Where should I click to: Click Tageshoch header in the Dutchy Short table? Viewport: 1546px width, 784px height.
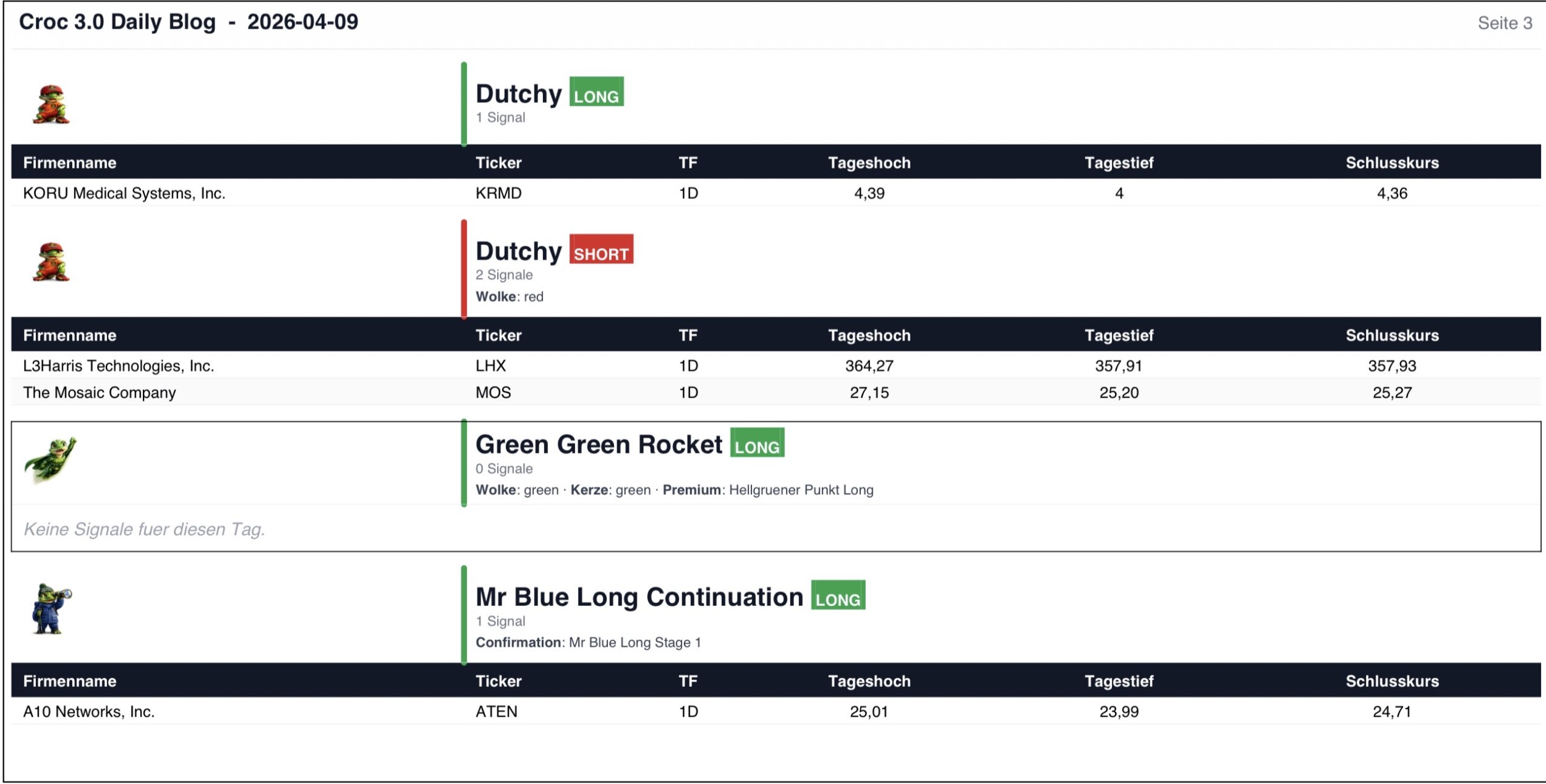pyautogui.click(x=869, y=336)
